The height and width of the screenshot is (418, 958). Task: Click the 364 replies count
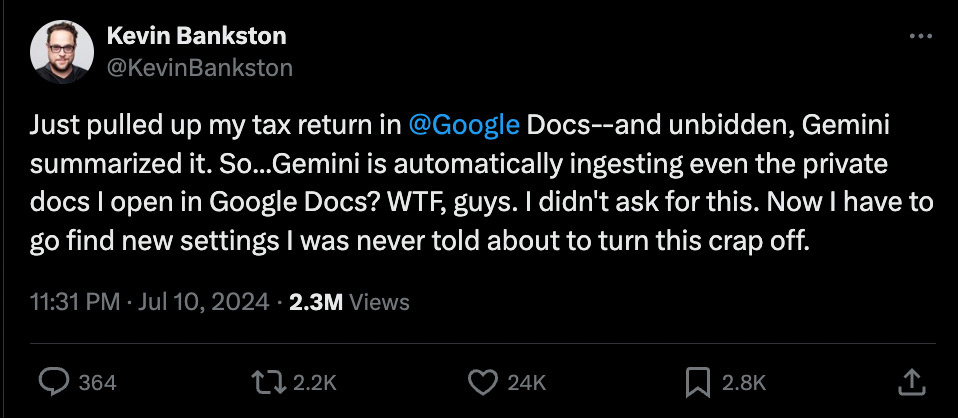(97, 382)
